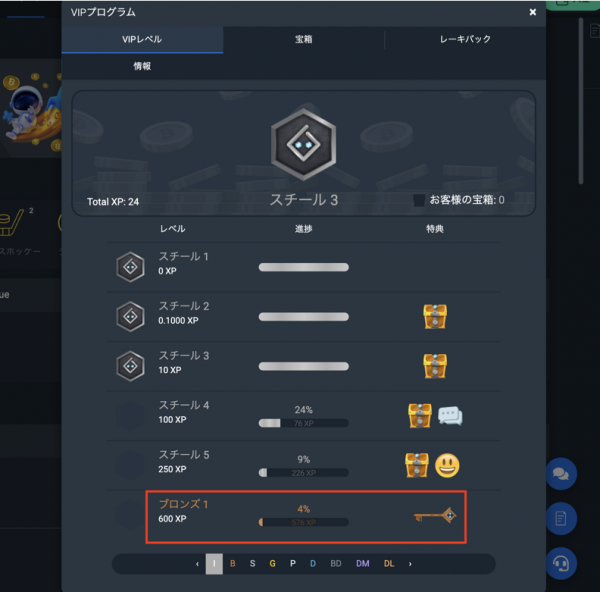Screen dimensions: 600x592
Task: Switch to the 宝箱 tab
Action: (x=304, y=39)
